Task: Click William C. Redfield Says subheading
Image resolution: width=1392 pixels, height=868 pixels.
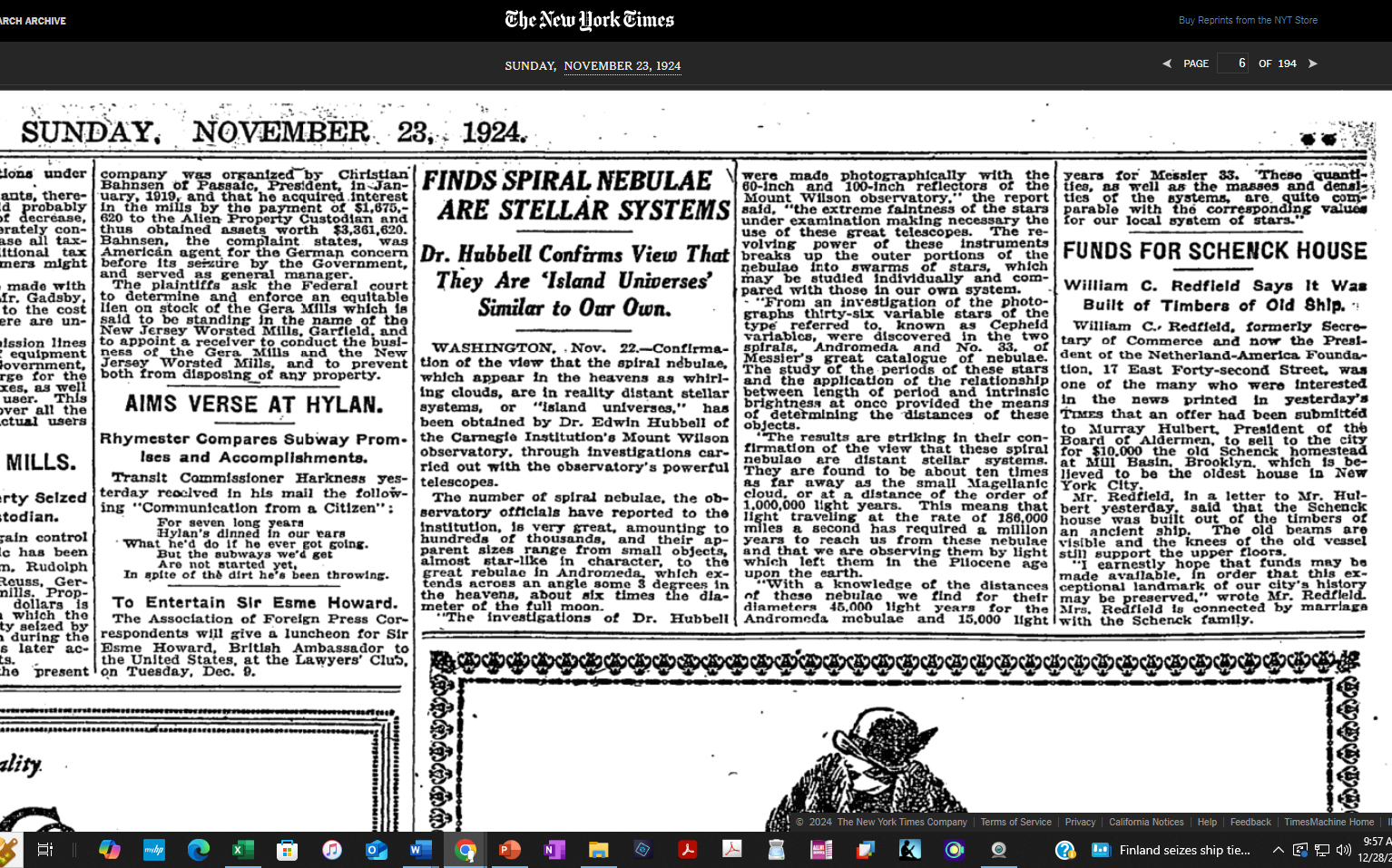Action: coord(1215,296)
